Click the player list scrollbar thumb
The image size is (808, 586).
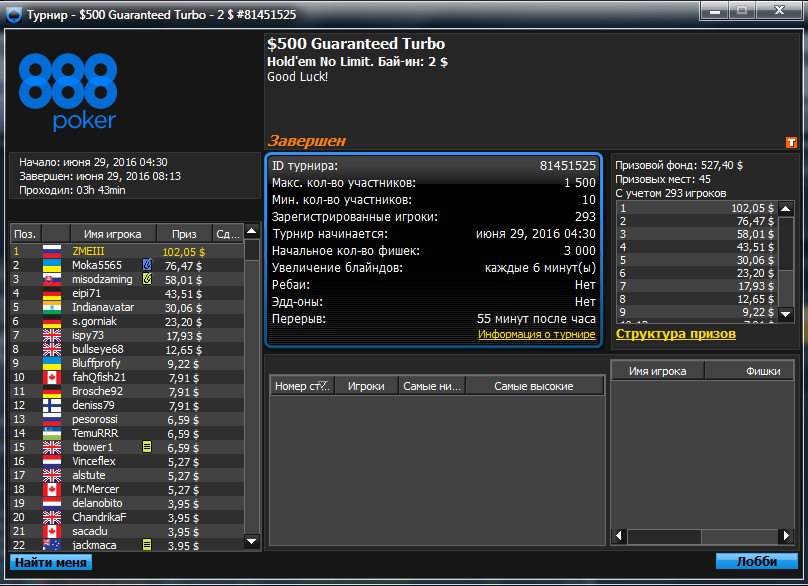click(x=251, y=250)
